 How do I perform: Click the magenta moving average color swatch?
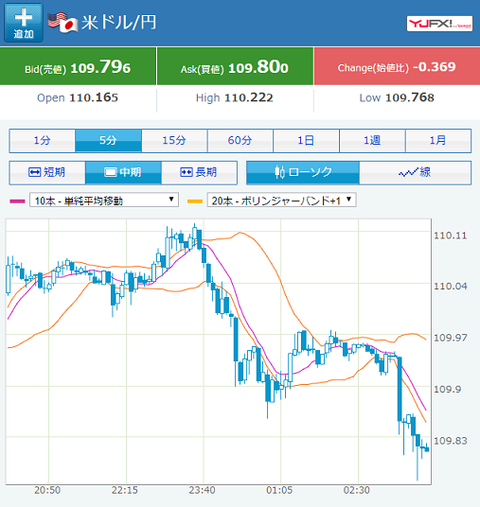click(17, 201)
